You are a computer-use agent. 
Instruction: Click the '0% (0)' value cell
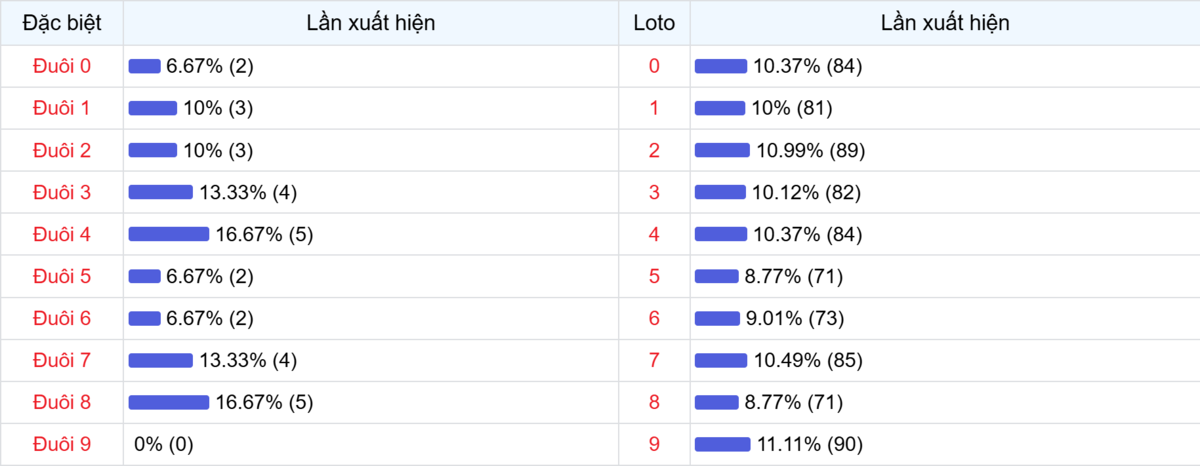pos(164,444)
